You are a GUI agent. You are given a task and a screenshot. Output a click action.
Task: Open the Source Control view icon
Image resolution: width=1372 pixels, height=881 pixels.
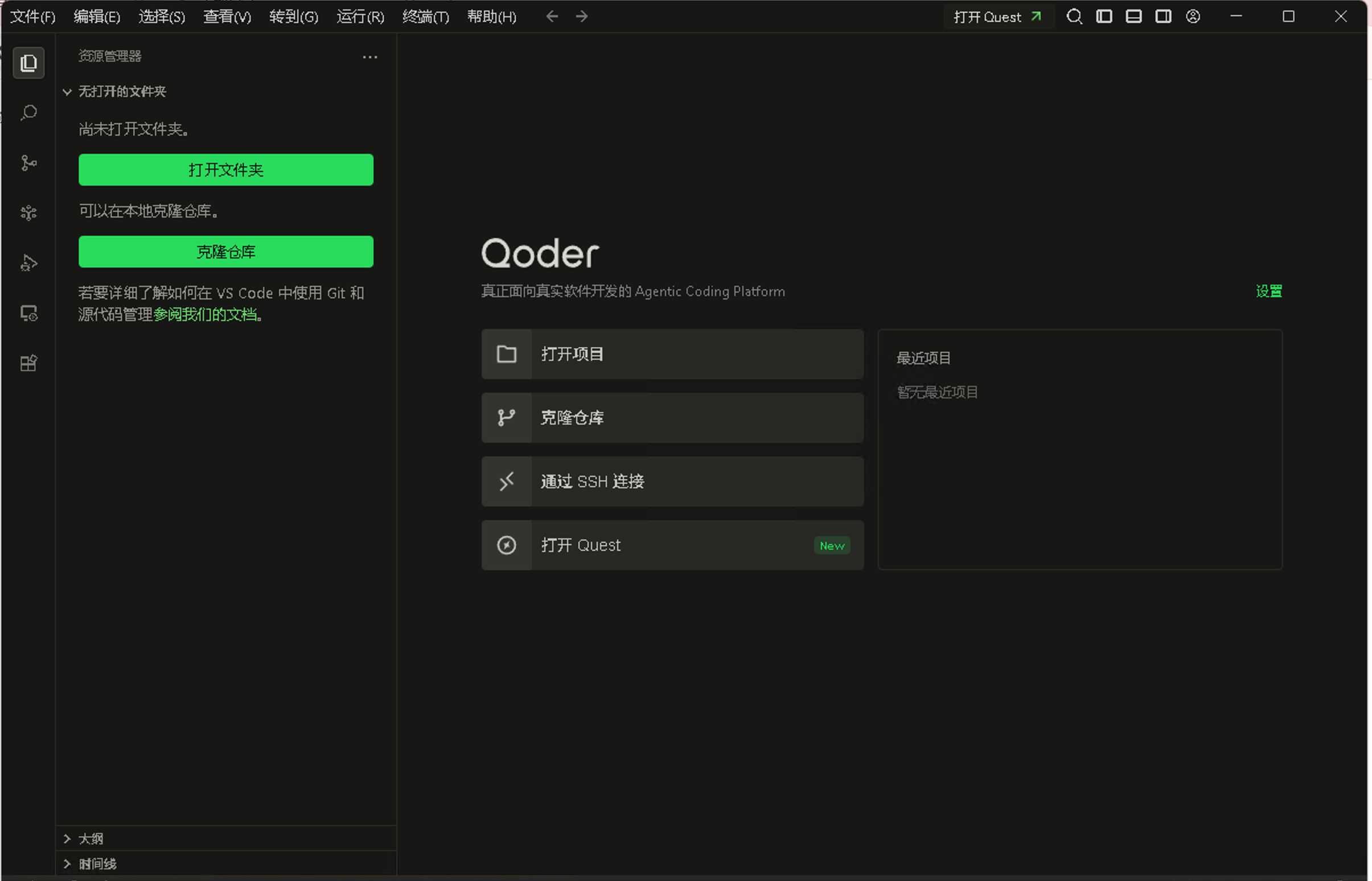(x=28, y=163)
